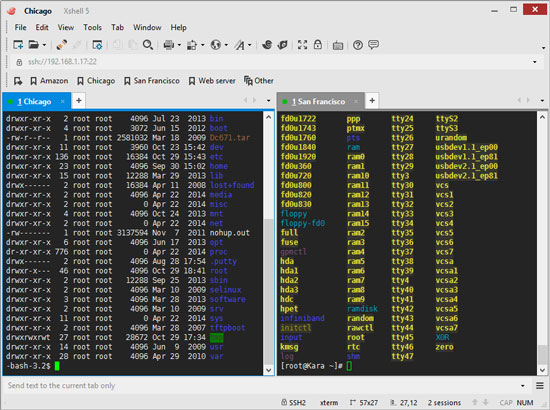Click the Find magnifier icon
The width and height of the screenshot is (550, 410).
point(148,45)
